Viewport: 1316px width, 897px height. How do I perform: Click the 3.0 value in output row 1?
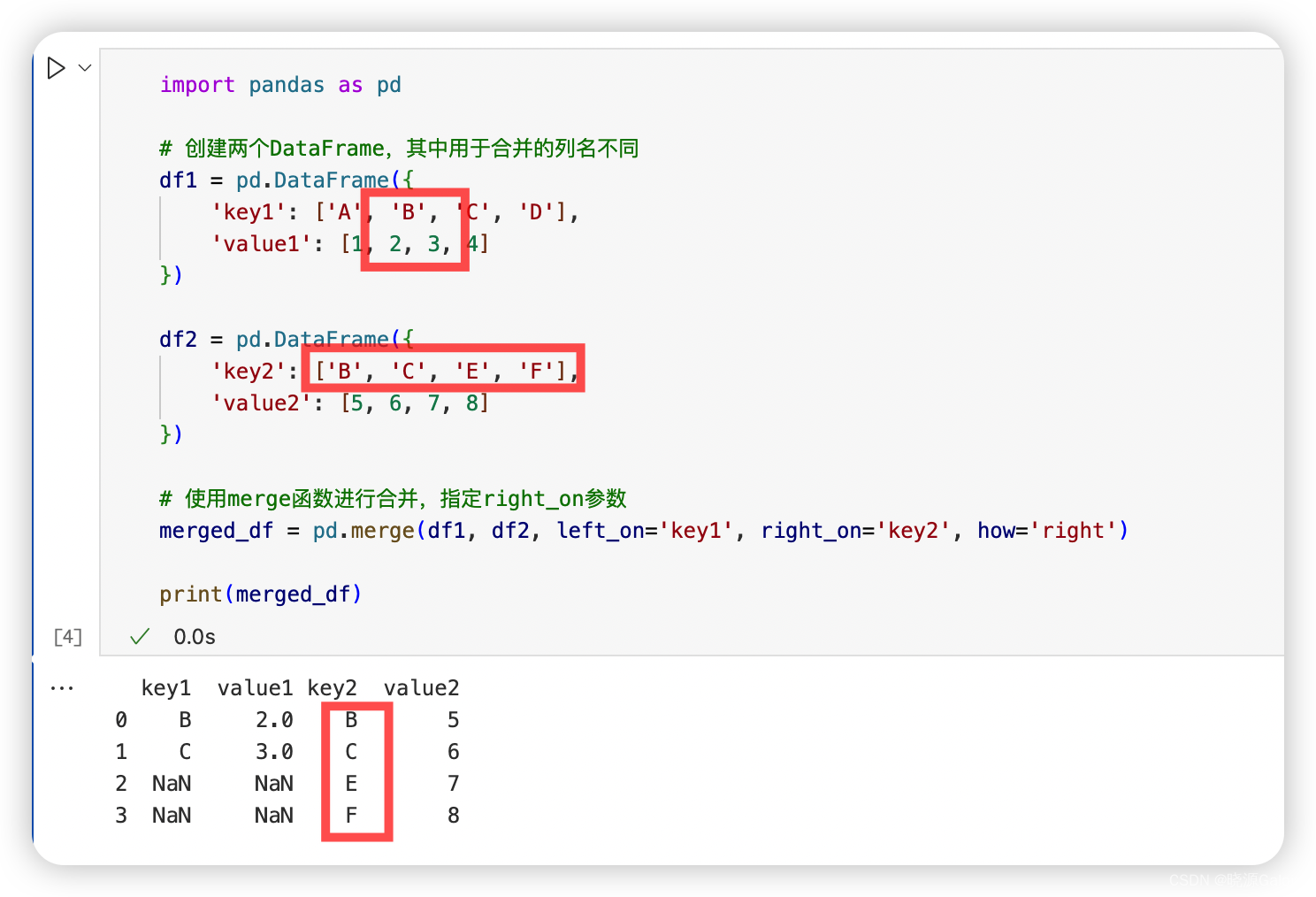[x=274, y=752]
